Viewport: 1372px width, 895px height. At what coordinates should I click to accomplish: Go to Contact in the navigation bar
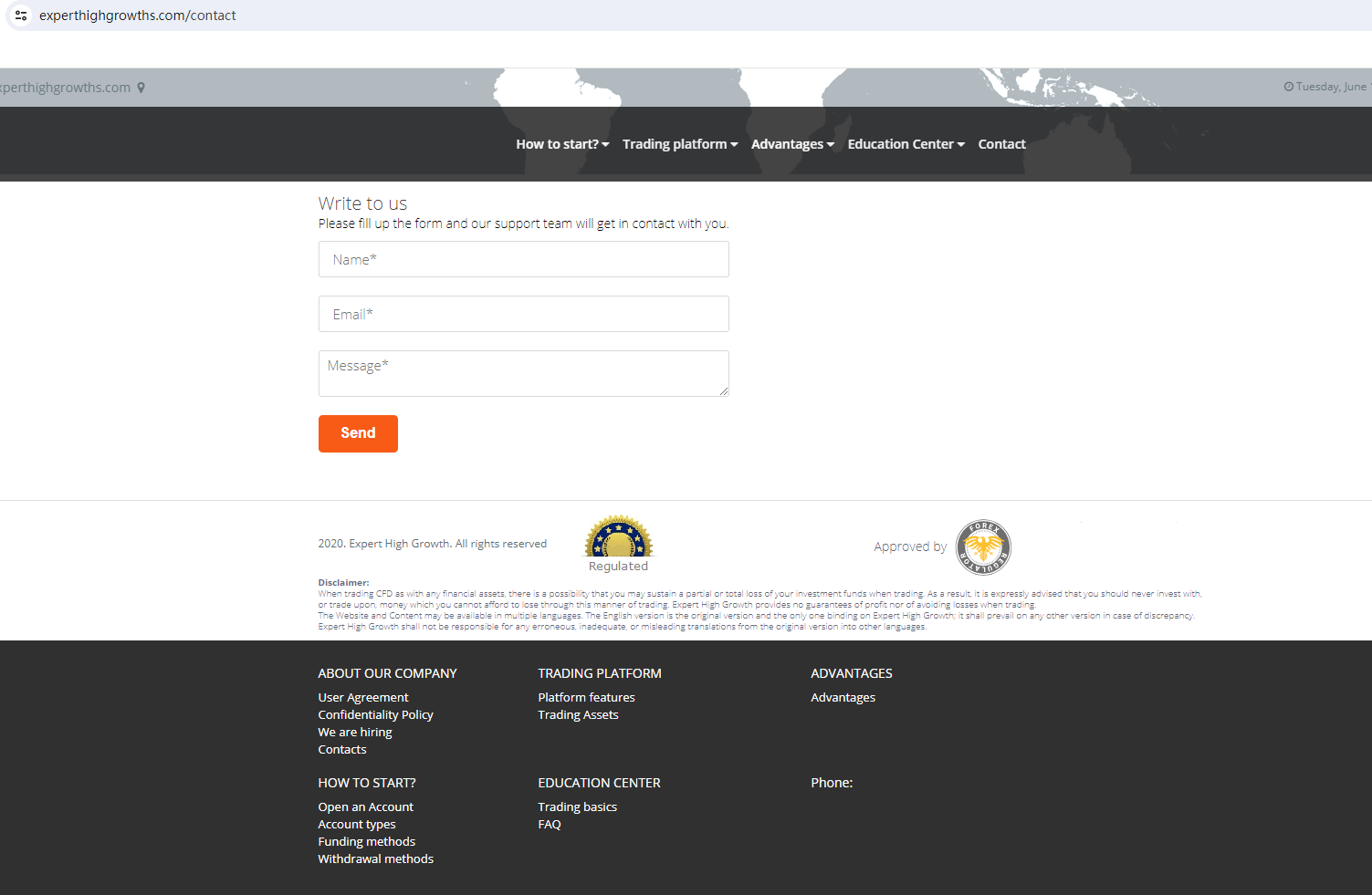coord(1001,144)
